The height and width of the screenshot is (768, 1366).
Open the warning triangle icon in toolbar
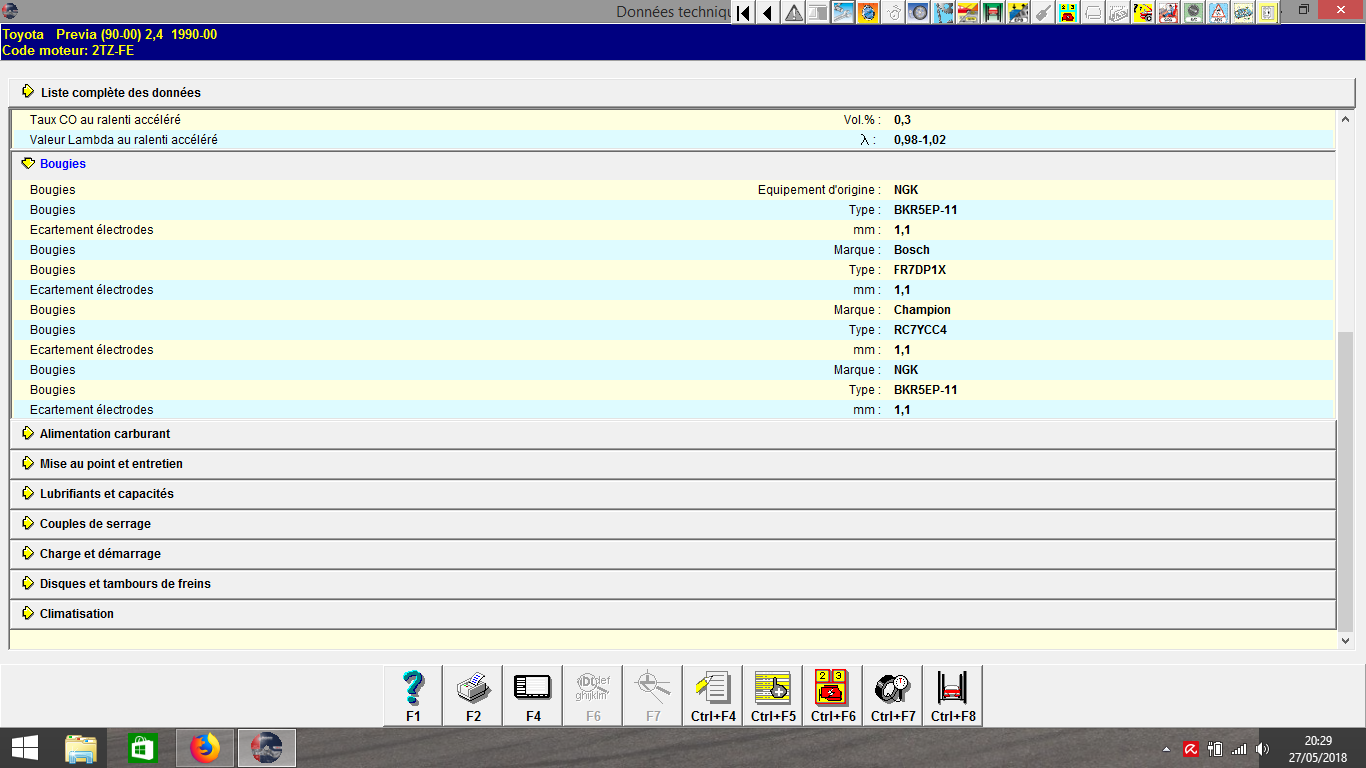794,13
